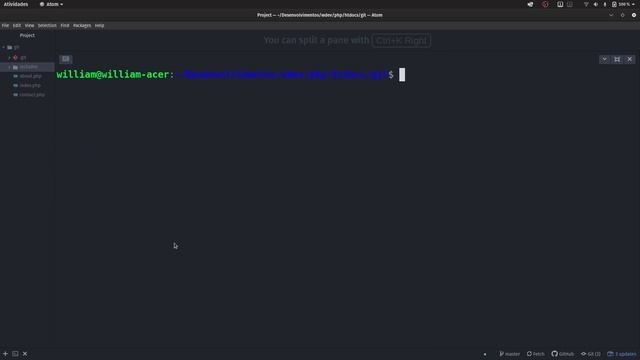Click the small dot indicator in status bar
Screen dimensions: 640x360
tap(485, 354)
